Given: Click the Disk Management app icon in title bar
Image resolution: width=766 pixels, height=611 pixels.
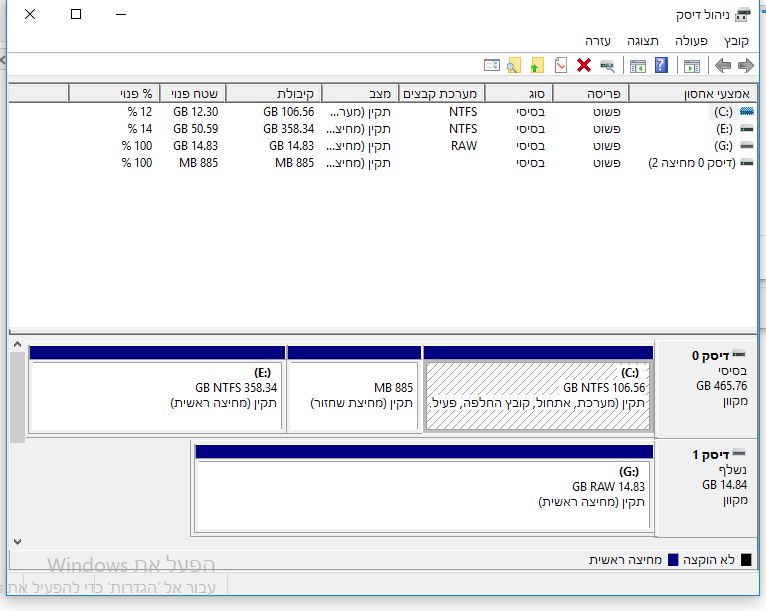Looking at the screenshot, I should tap(743, 15).
